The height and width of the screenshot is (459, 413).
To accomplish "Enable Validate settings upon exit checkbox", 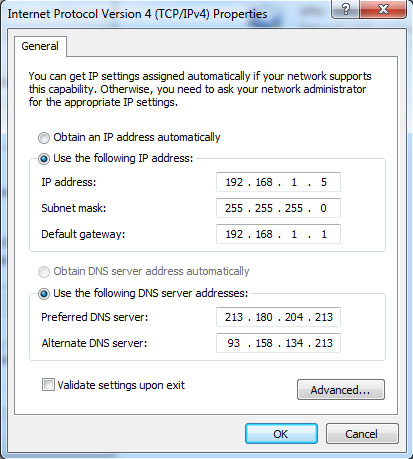I will tap(48, 384).
